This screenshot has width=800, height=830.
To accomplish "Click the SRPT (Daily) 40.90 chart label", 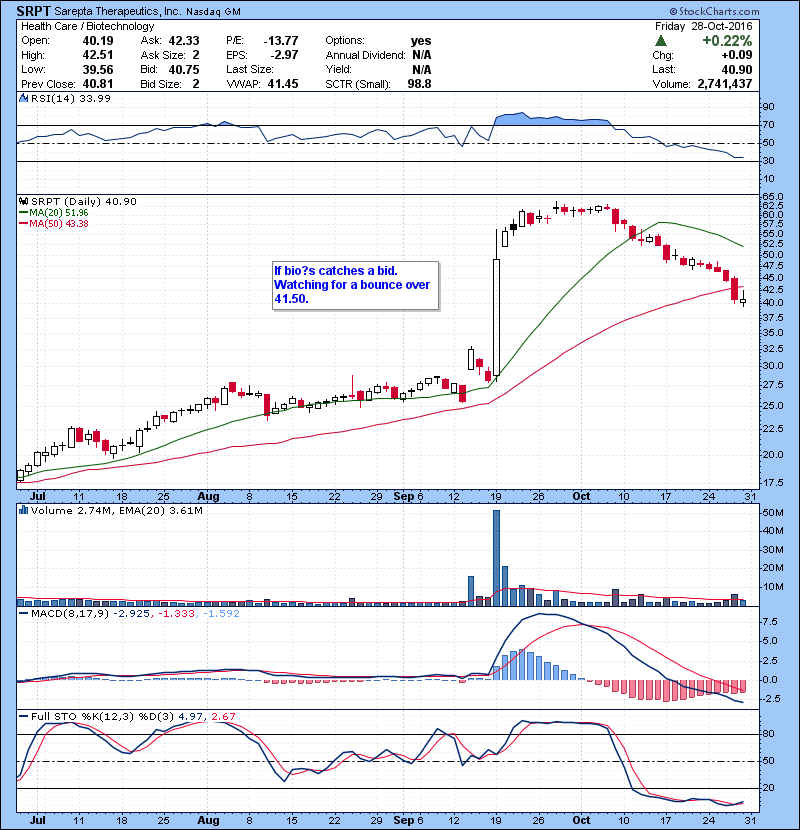I will click(84, 201).
